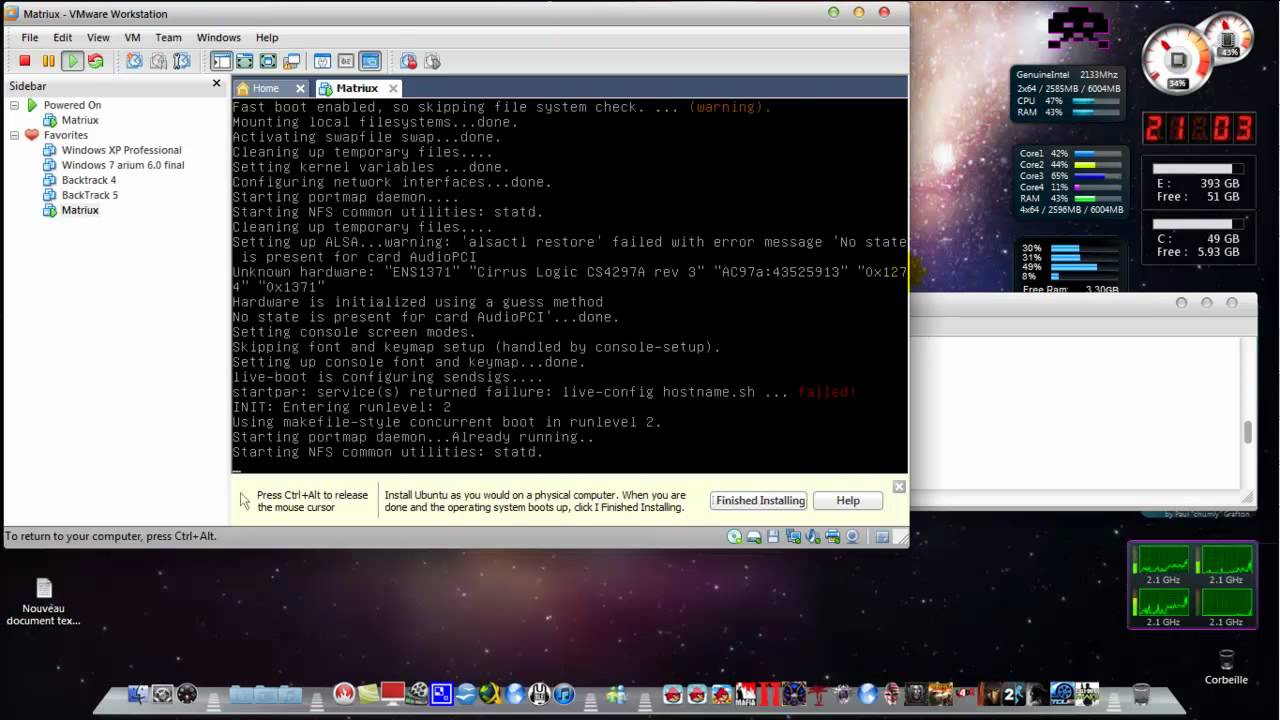Open iTunes music icon in the dock
Viewport: 1280px width, 720px height.
point(564,694)
